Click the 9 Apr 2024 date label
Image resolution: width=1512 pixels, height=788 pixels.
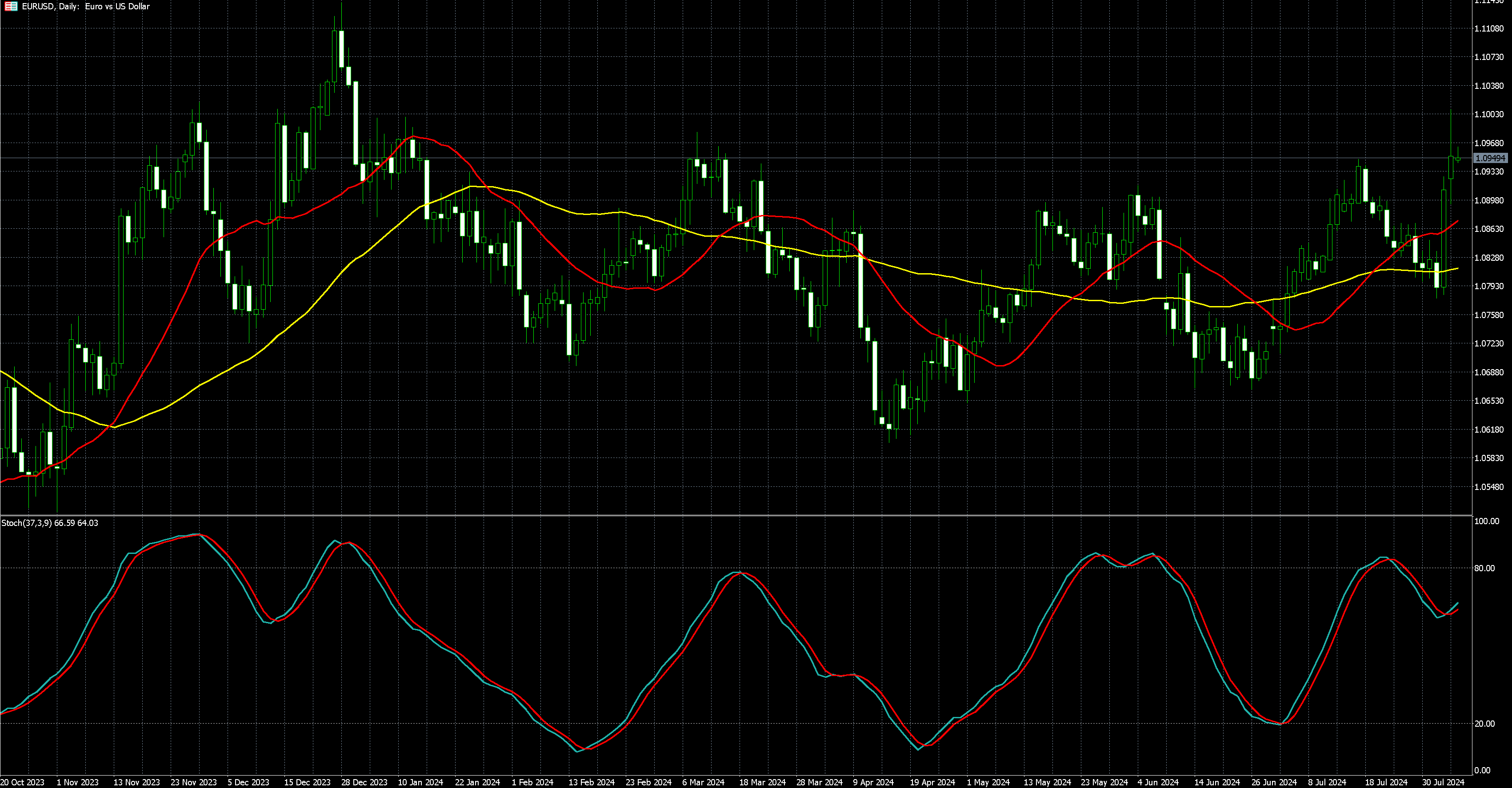point(873,782)
